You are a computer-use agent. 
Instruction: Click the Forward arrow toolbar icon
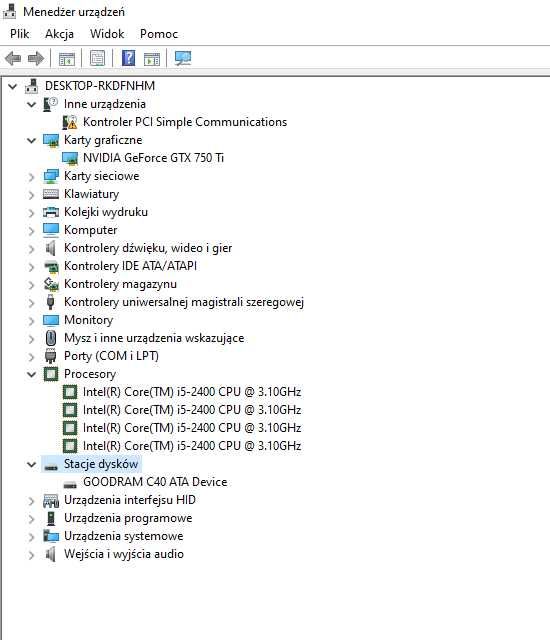[x=36, y=58]
